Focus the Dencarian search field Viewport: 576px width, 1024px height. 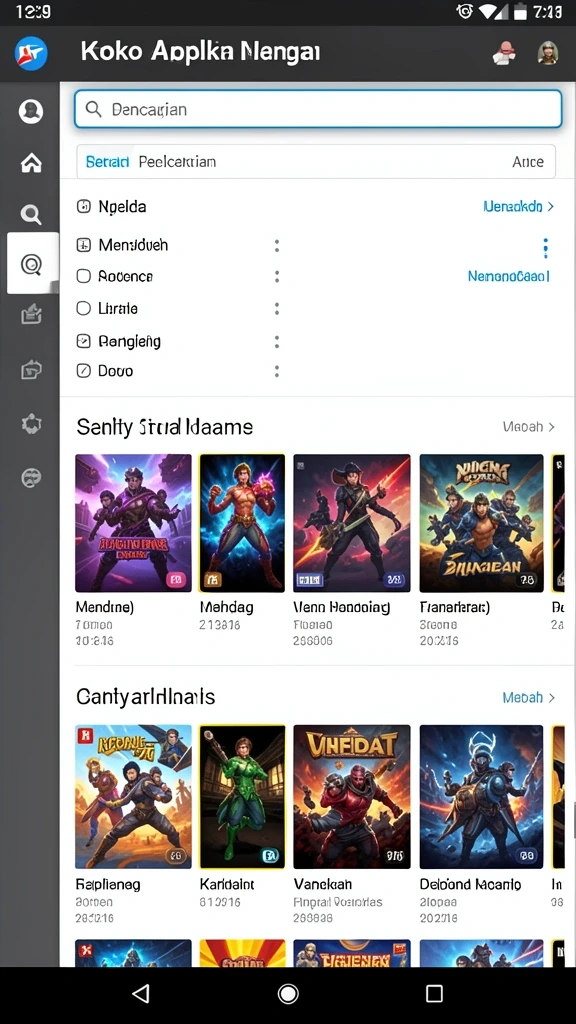click(x=318, y=109)
